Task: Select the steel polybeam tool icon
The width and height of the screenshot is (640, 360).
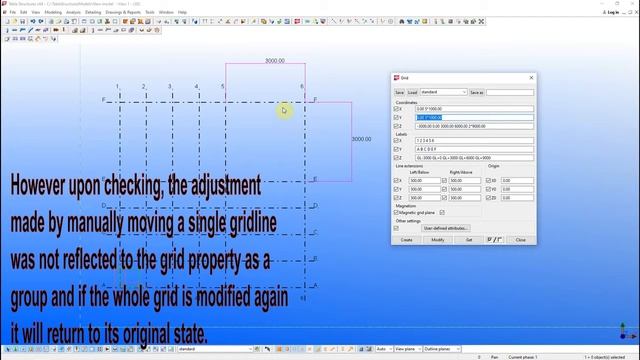Action: 22,30
